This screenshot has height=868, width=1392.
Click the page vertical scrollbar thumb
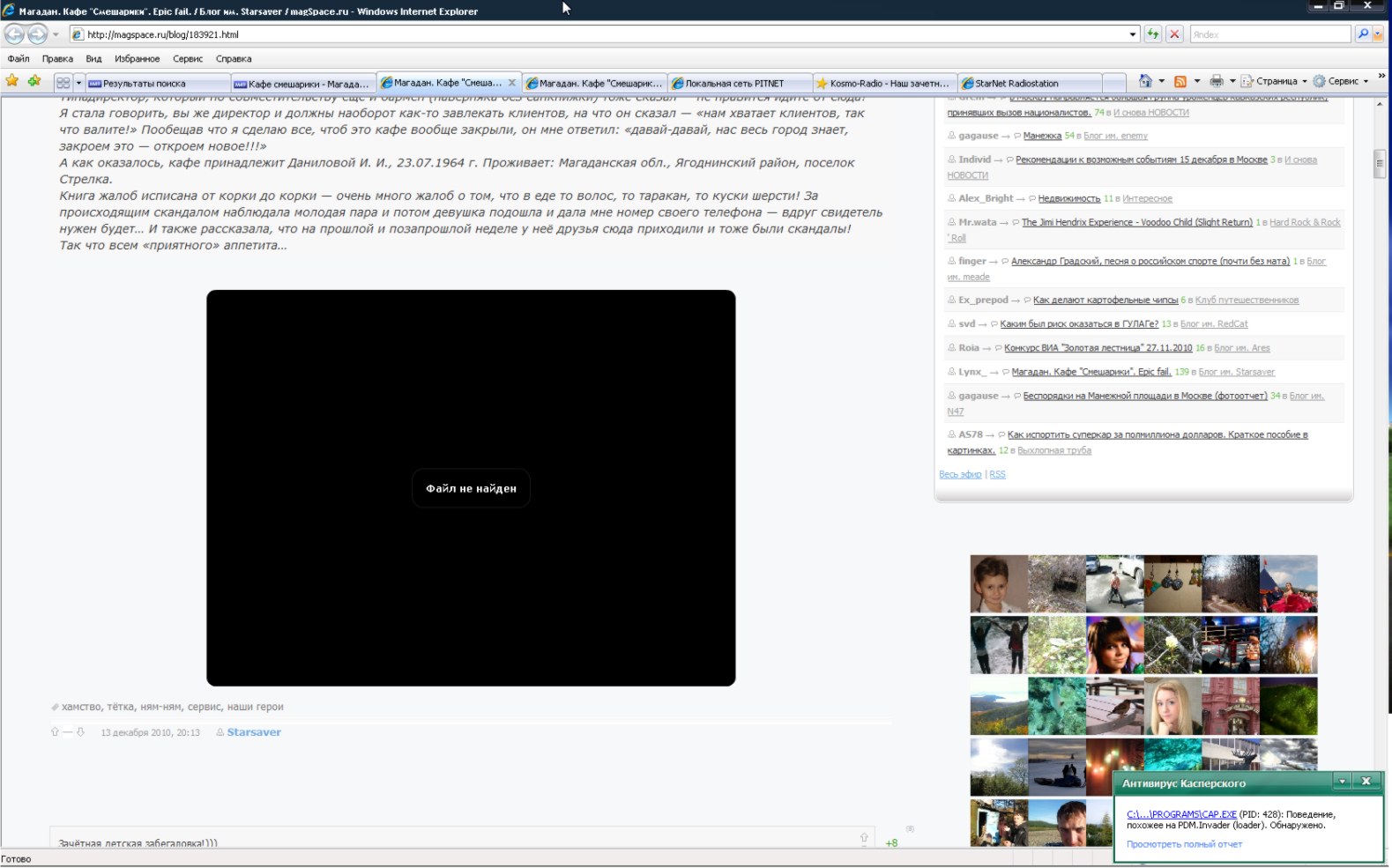tap(1380, 164)
